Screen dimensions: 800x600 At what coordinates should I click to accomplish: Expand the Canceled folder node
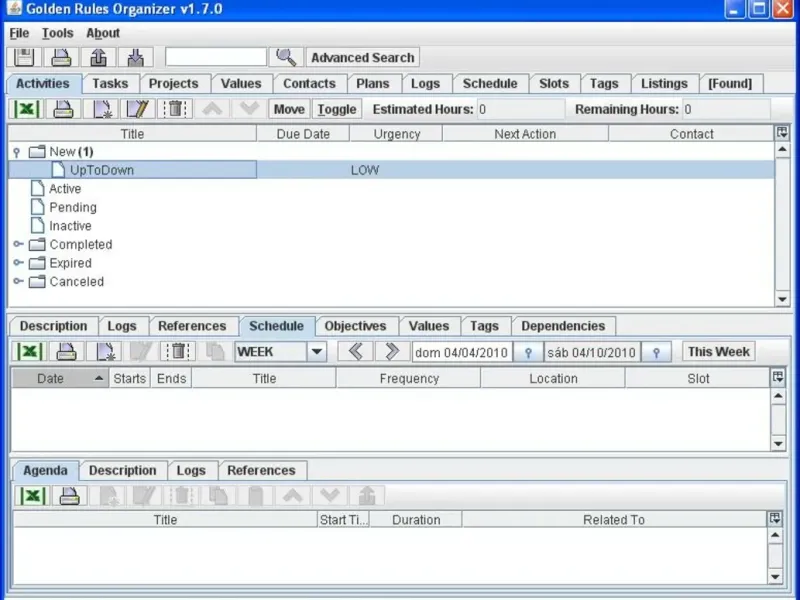pos(18,281)
